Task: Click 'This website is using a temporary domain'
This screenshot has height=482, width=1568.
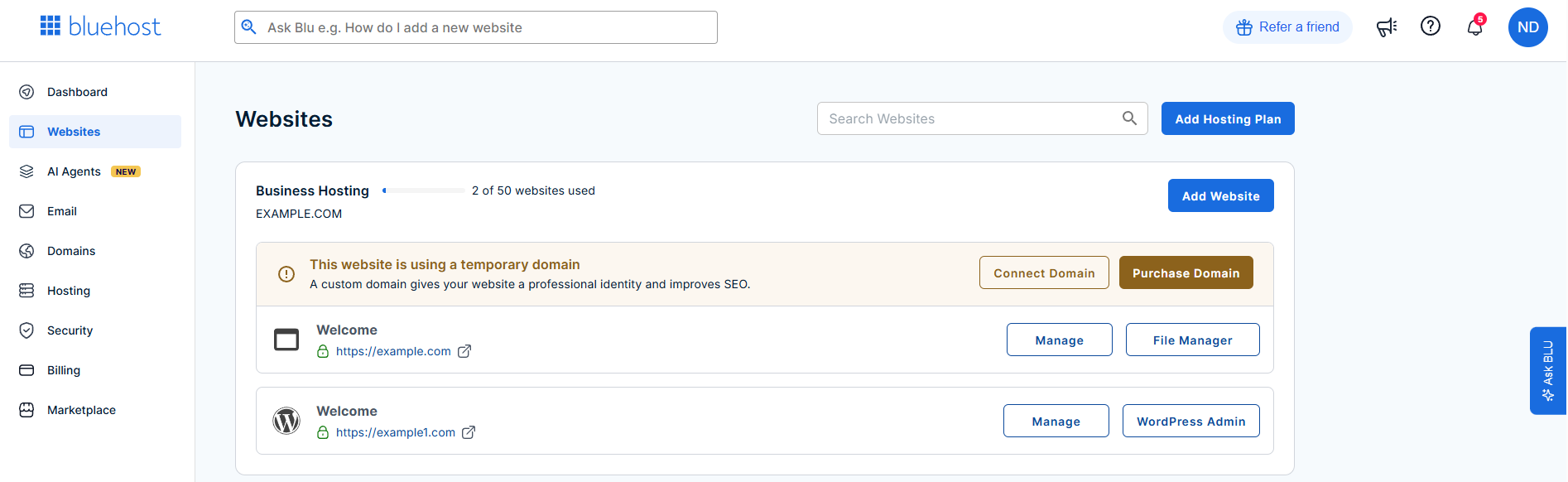Action: point(445,264)
